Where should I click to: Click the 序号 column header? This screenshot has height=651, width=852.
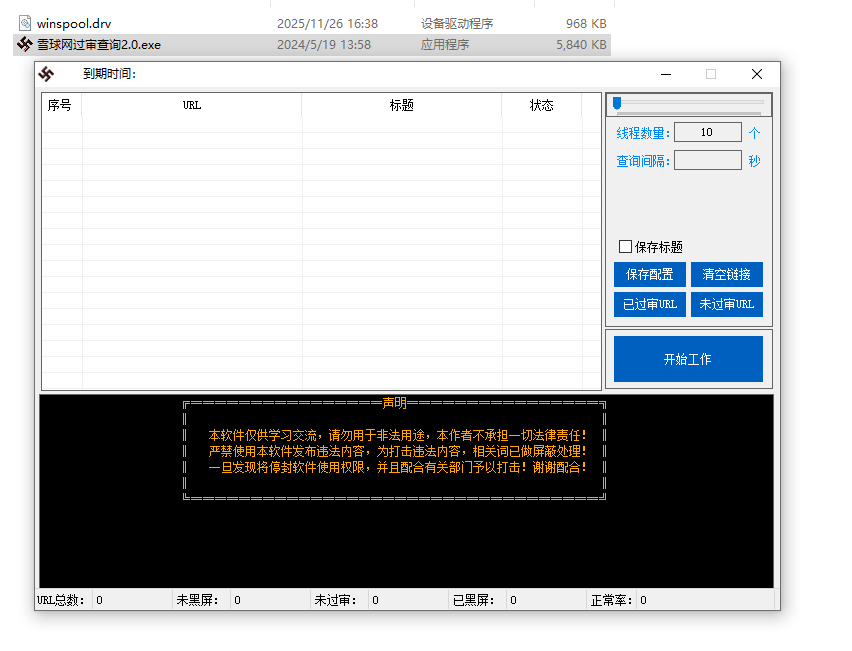pyautogui.click(x=60, y=105)
